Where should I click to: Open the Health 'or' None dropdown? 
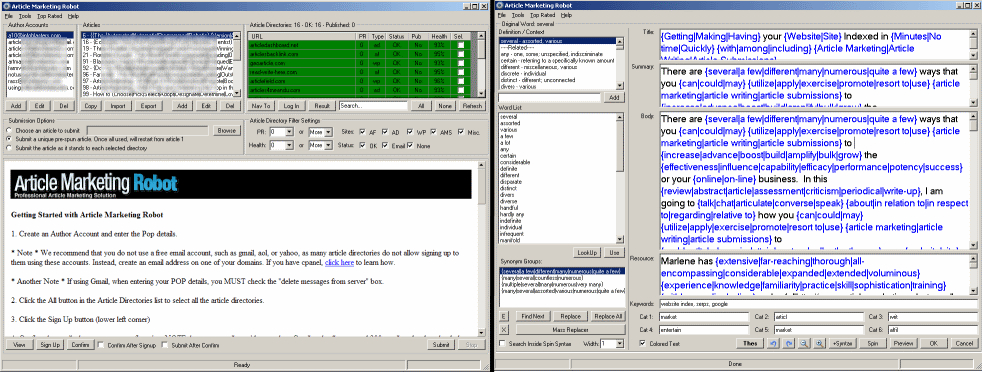pos(327,145)
